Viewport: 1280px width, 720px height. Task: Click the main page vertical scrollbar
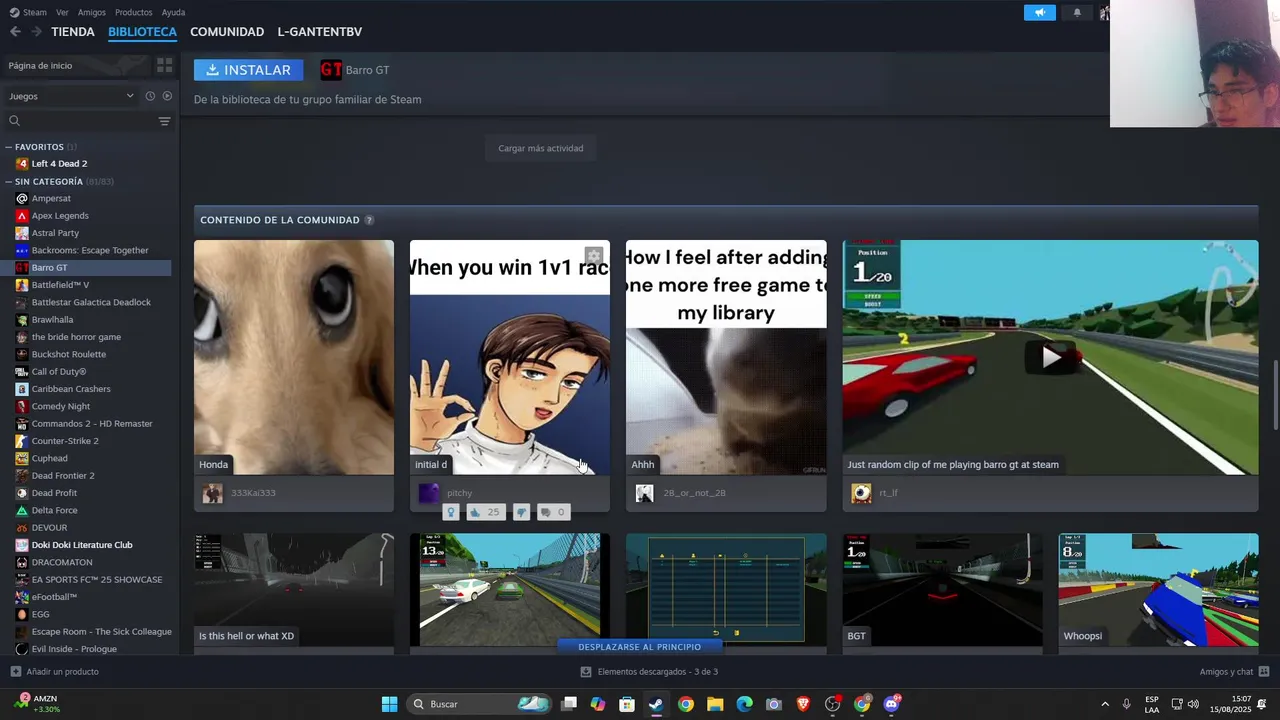1275,395
